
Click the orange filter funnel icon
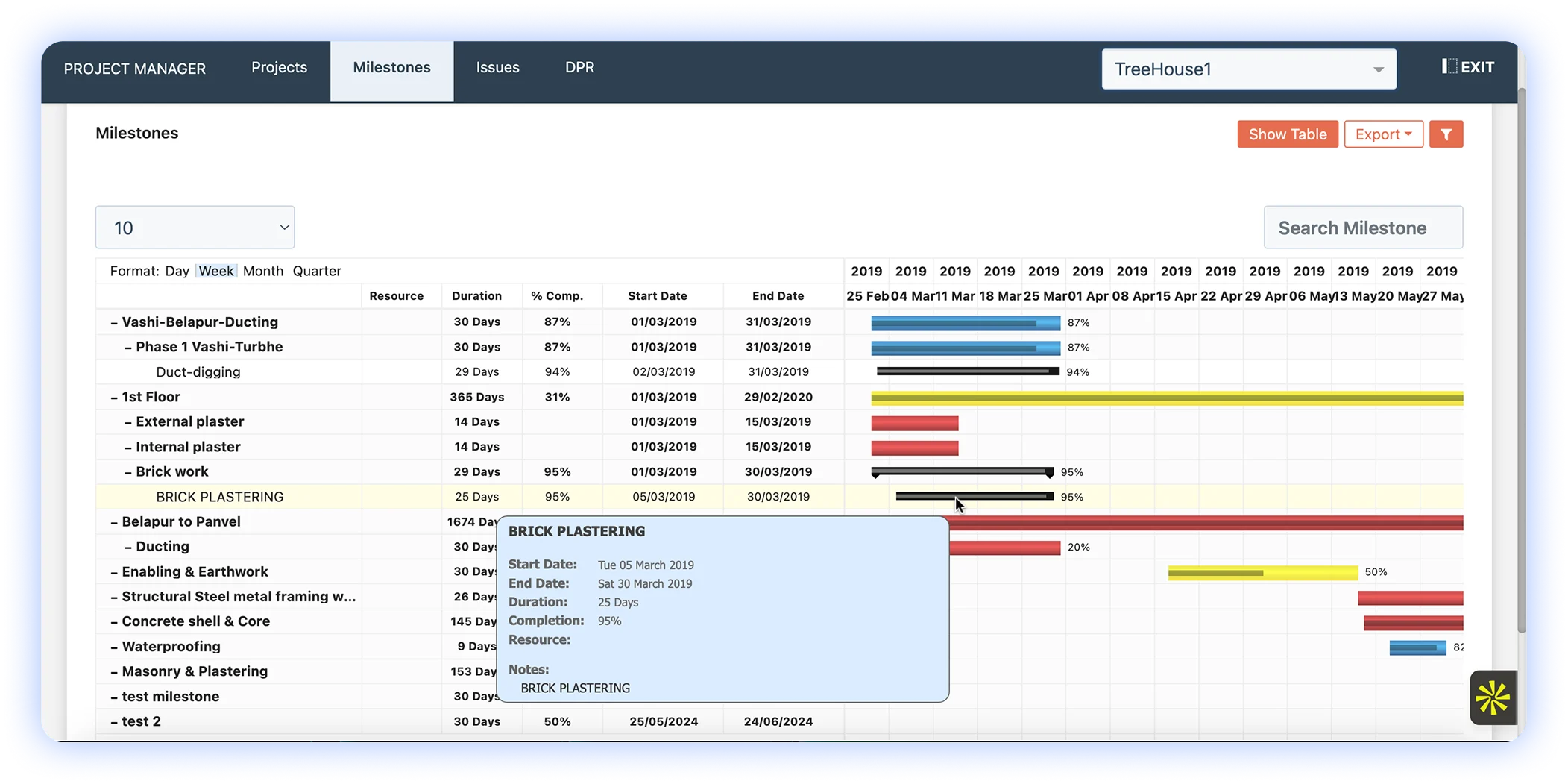1446,134
